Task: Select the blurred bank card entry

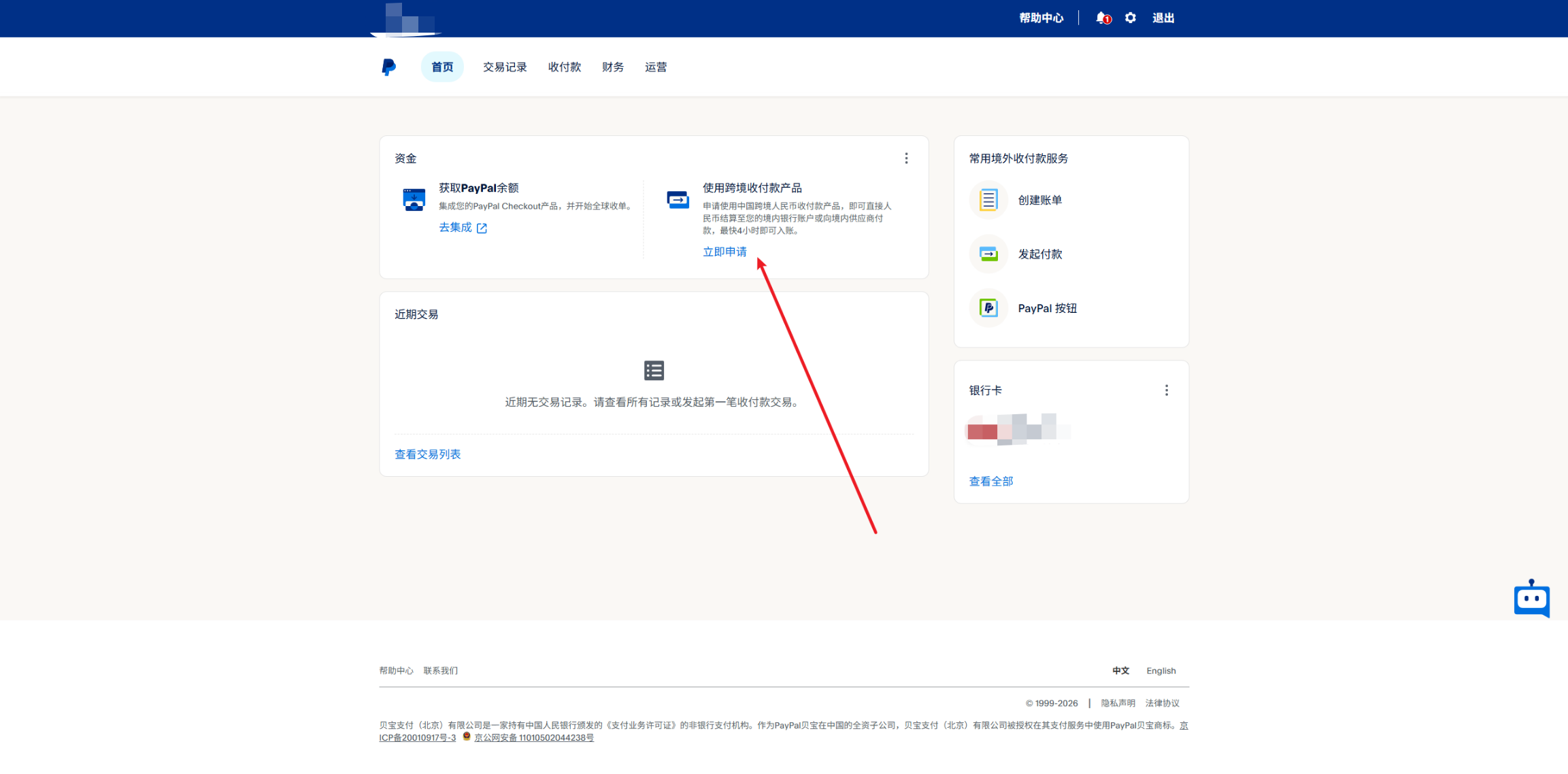Action: coord(1017,431)
